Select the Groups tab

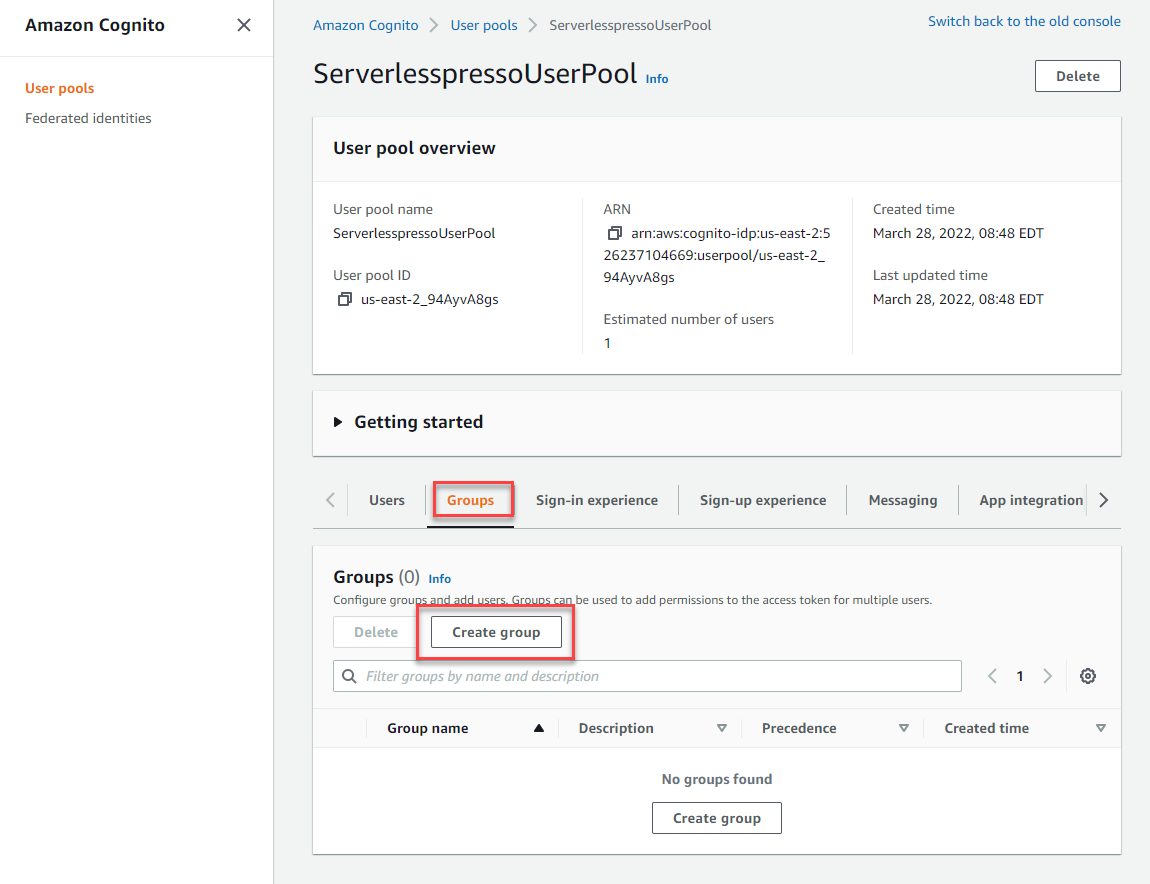click(470, 500)
